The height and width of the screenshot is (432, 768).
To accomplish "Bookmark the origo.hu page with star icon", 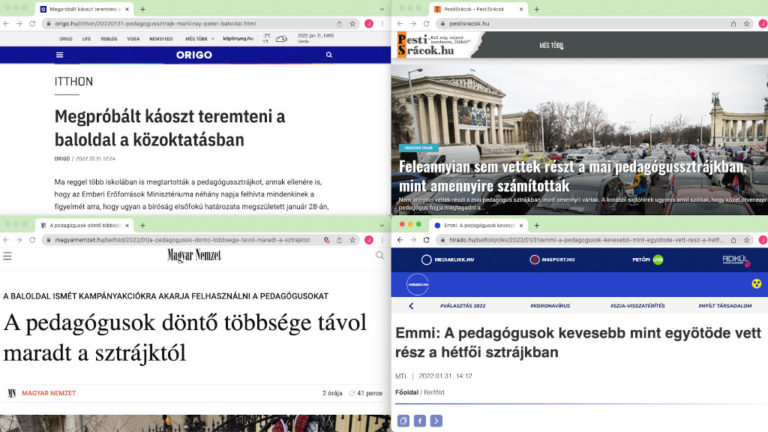I will pyautogui.click(x=352, y=24).
